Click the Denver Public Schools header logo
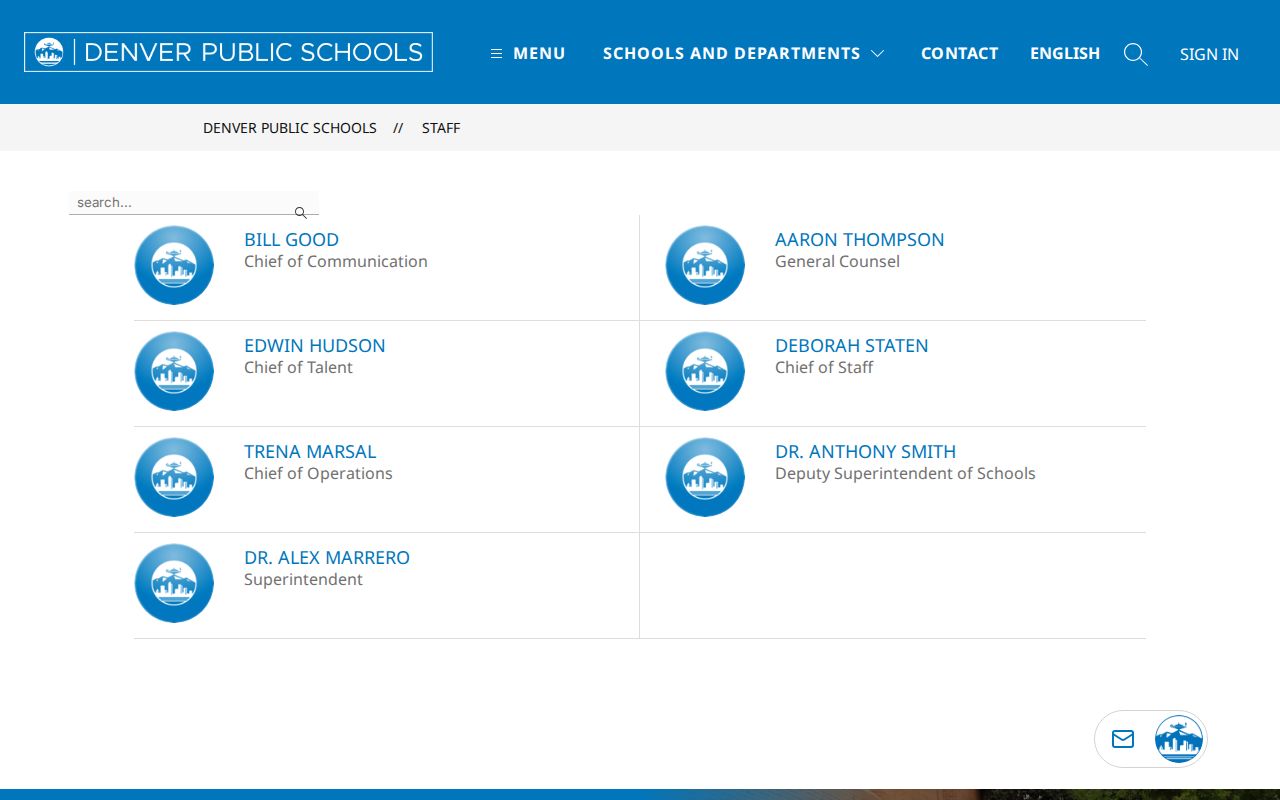The height and width of the screenshot is (800, 1280). [228, 52]
